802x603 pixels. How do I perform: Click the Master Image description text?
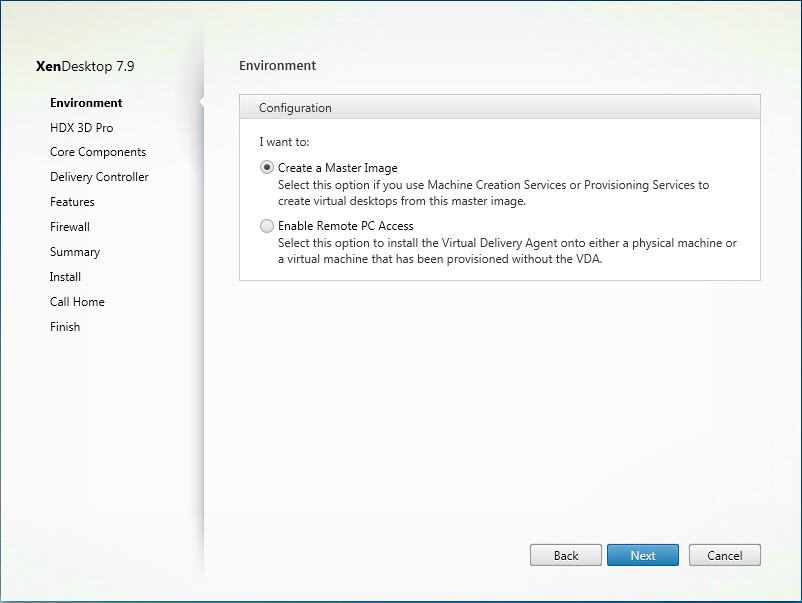(x=493, y=193)
